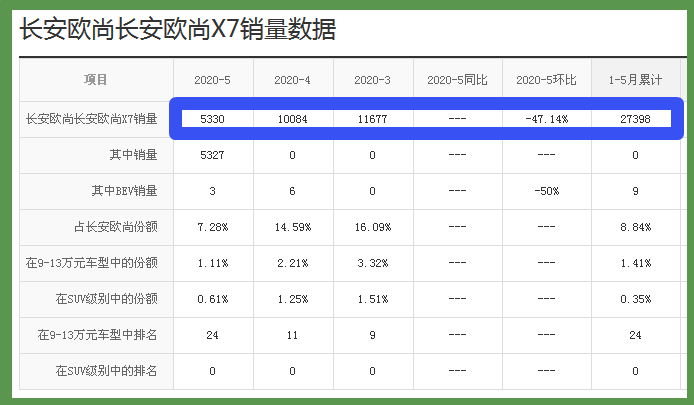Select the 10084 sales value

click(293, 119)
